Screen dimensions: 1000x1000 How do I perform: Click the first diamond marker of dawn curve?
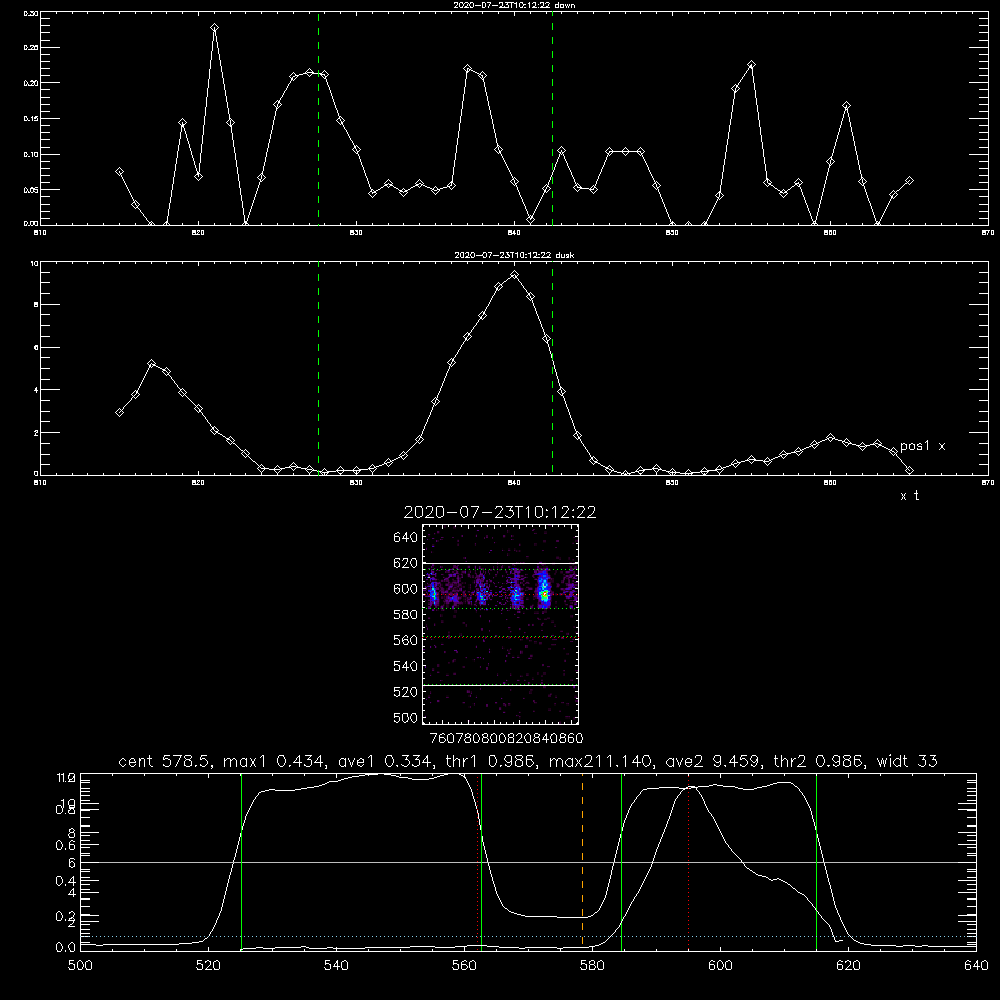119,172
